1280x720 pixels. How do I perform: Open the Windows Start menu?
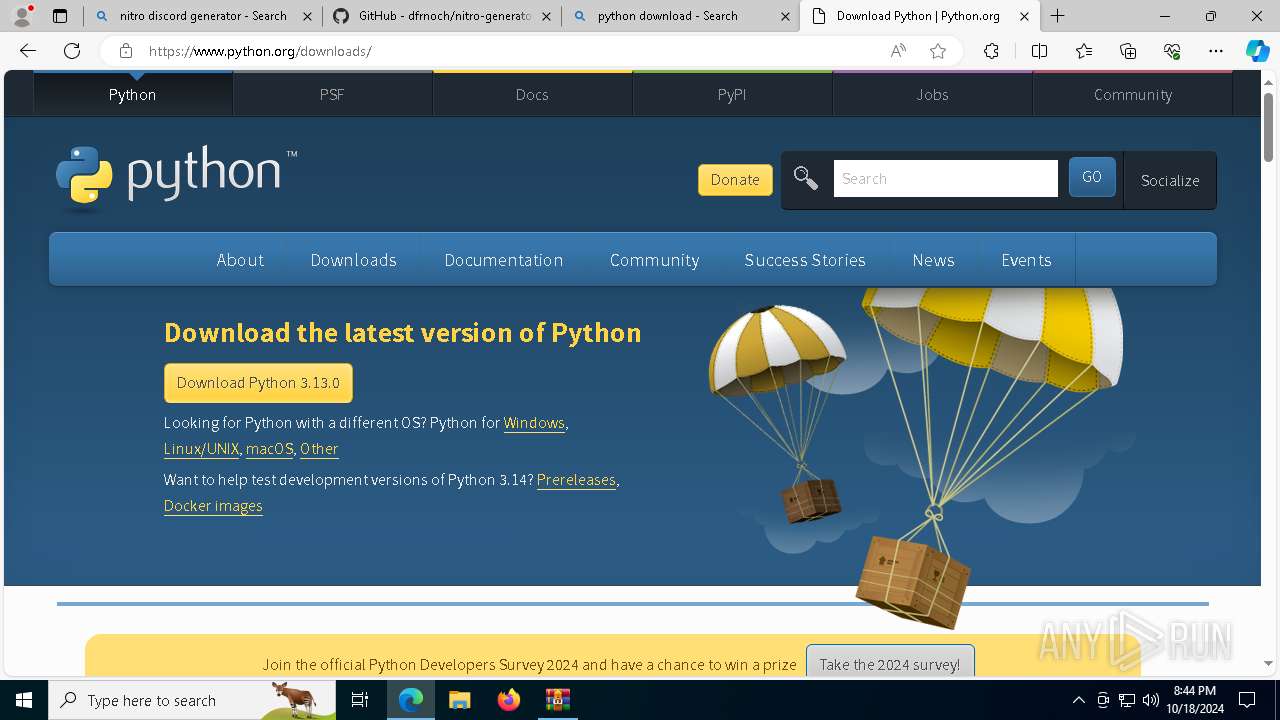(24, 700)
